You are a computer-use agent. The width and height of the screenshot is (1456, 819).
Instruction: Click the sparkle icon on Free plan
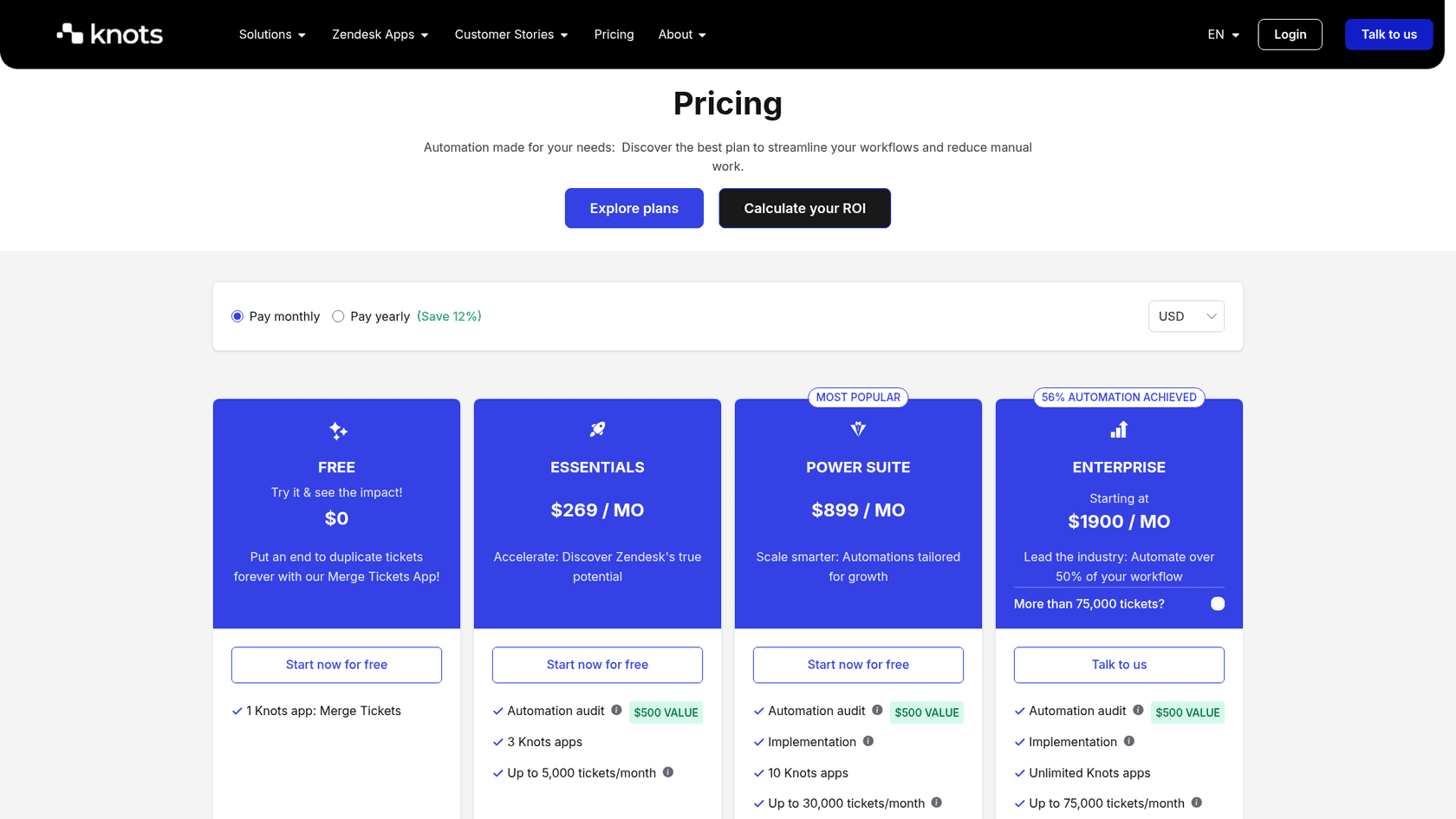point(338,431)
